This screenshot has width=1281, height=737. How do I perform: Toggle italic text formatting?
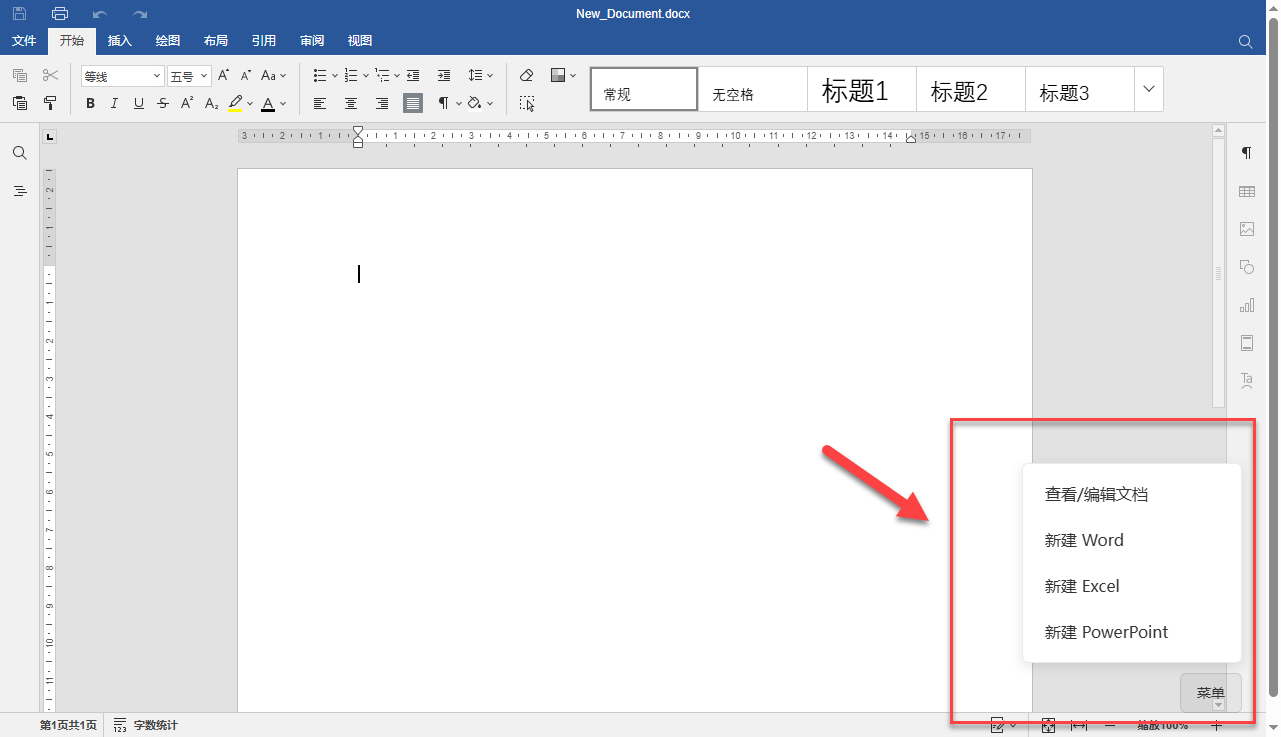[x=114, y=103]
